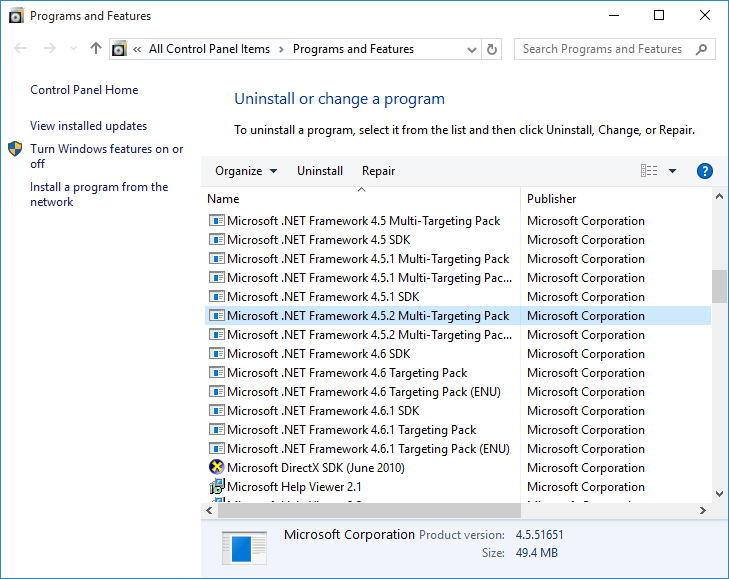Change the view with the view icon

[x=649, y=171]
